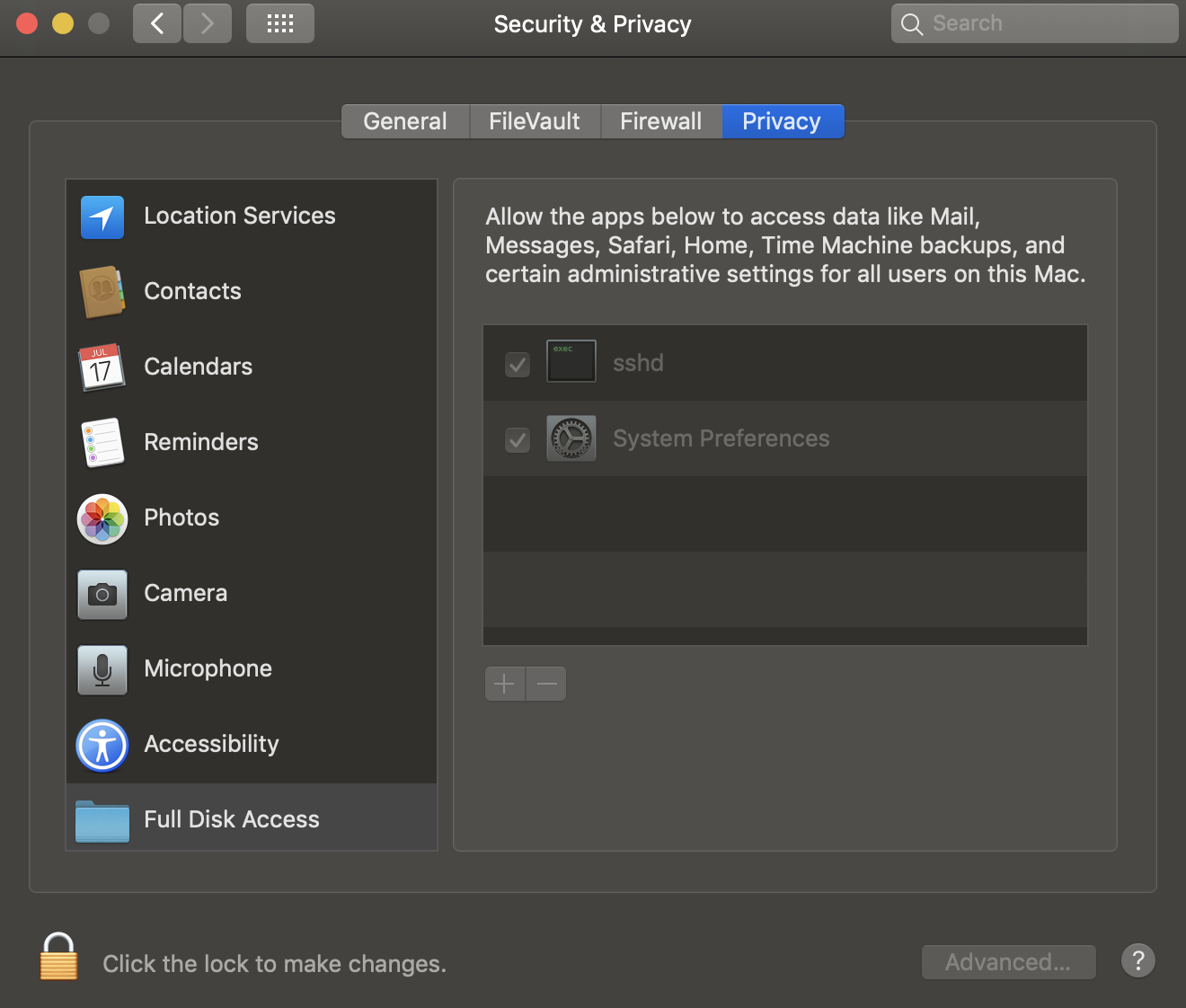Select Microphone in the privacy list
The height and width of the screenshot is (1008, 1186).
[252, 669]
